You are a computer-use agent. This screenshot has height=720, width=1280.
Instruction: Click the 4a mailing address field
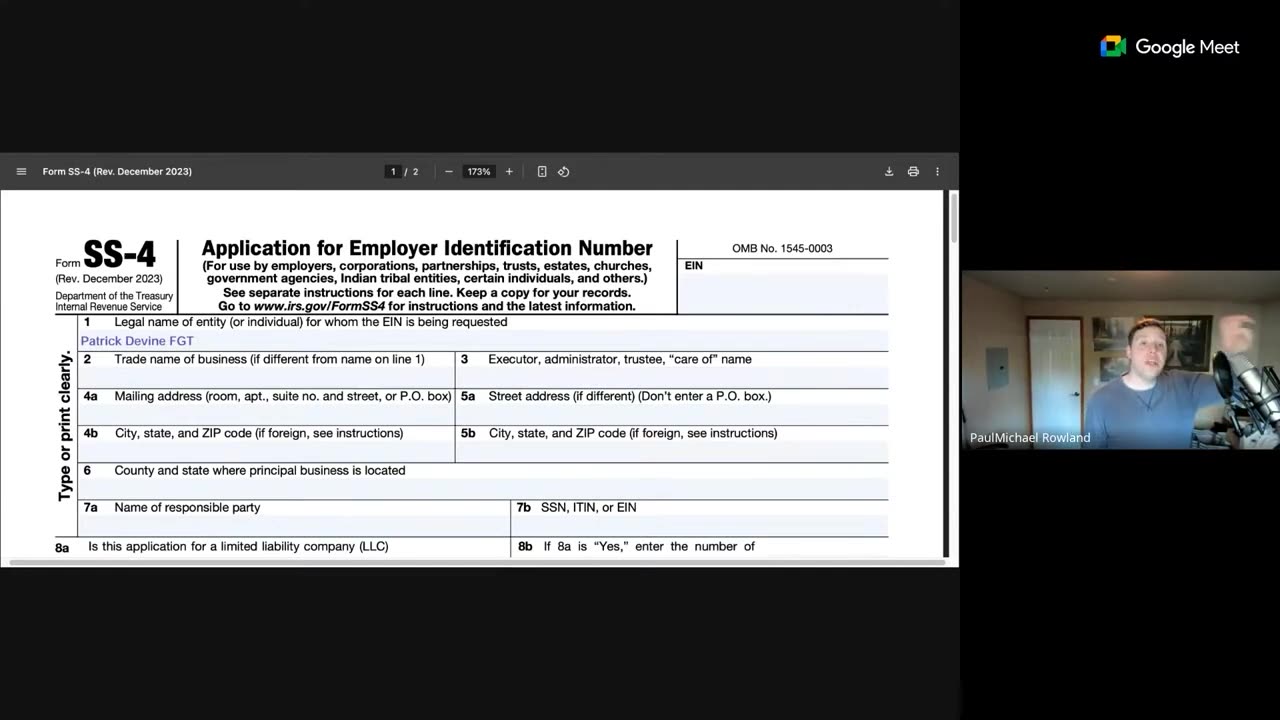point(266,415)
